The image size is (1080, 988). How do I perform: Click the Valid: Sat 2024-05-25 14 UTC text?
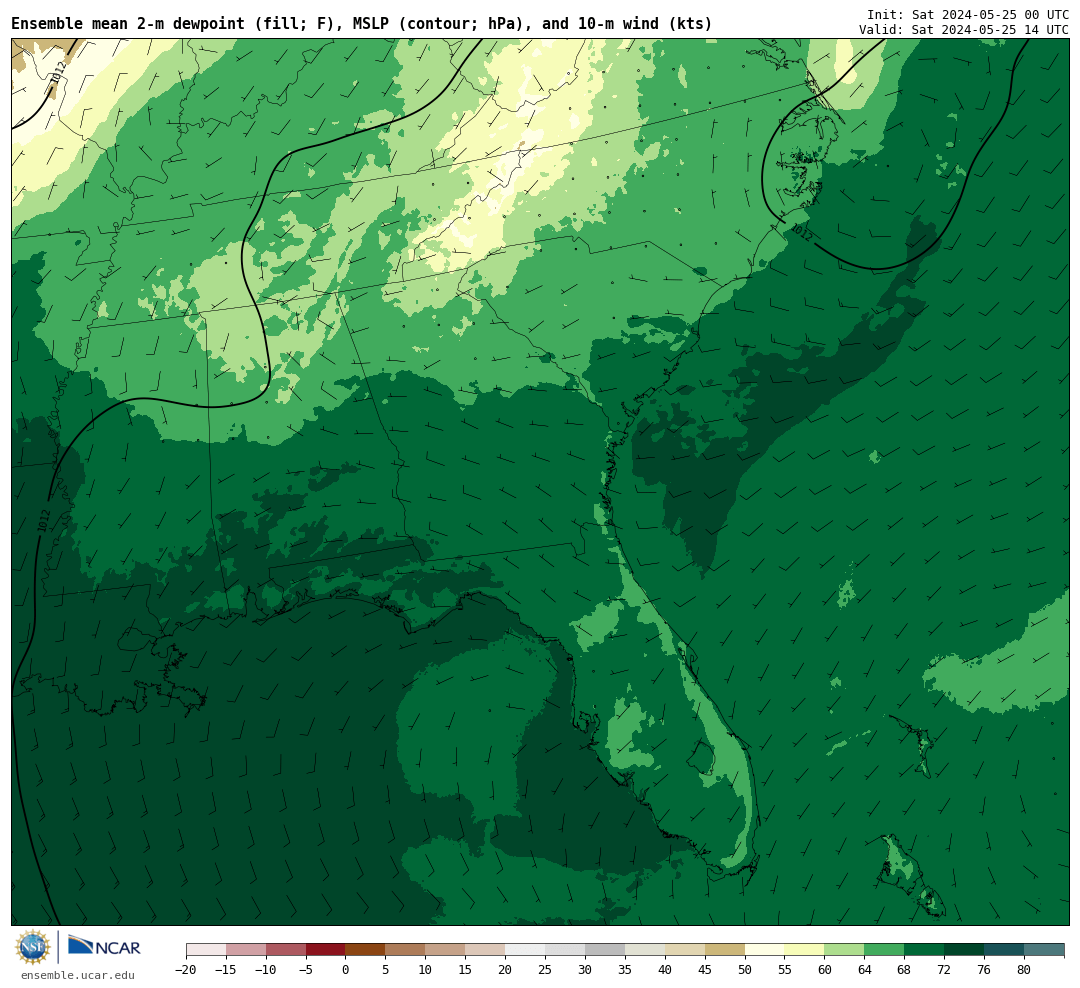[x=964, y=30]
